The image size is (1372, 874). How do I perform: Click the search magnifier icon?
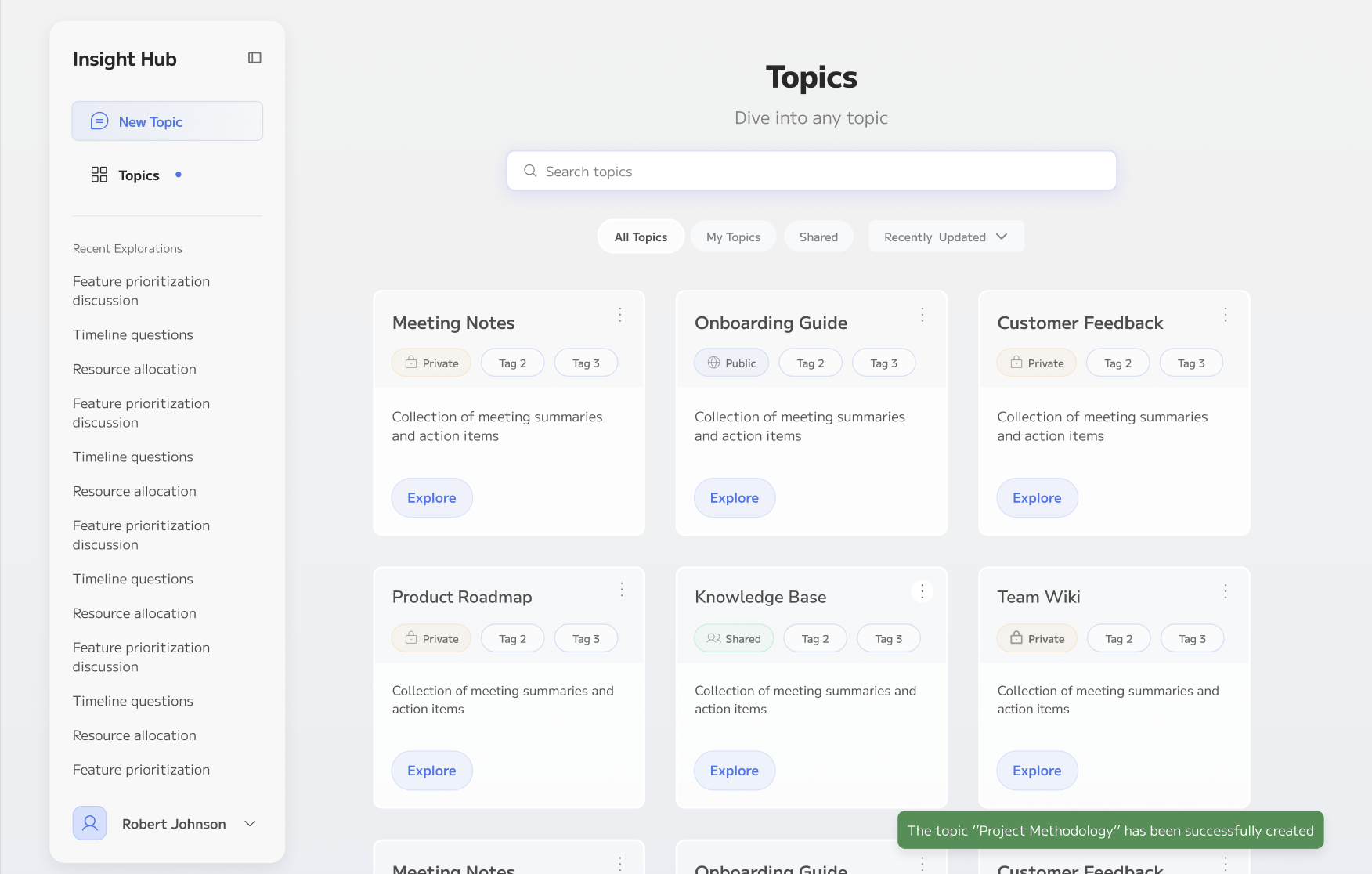(x=530, y=171)
